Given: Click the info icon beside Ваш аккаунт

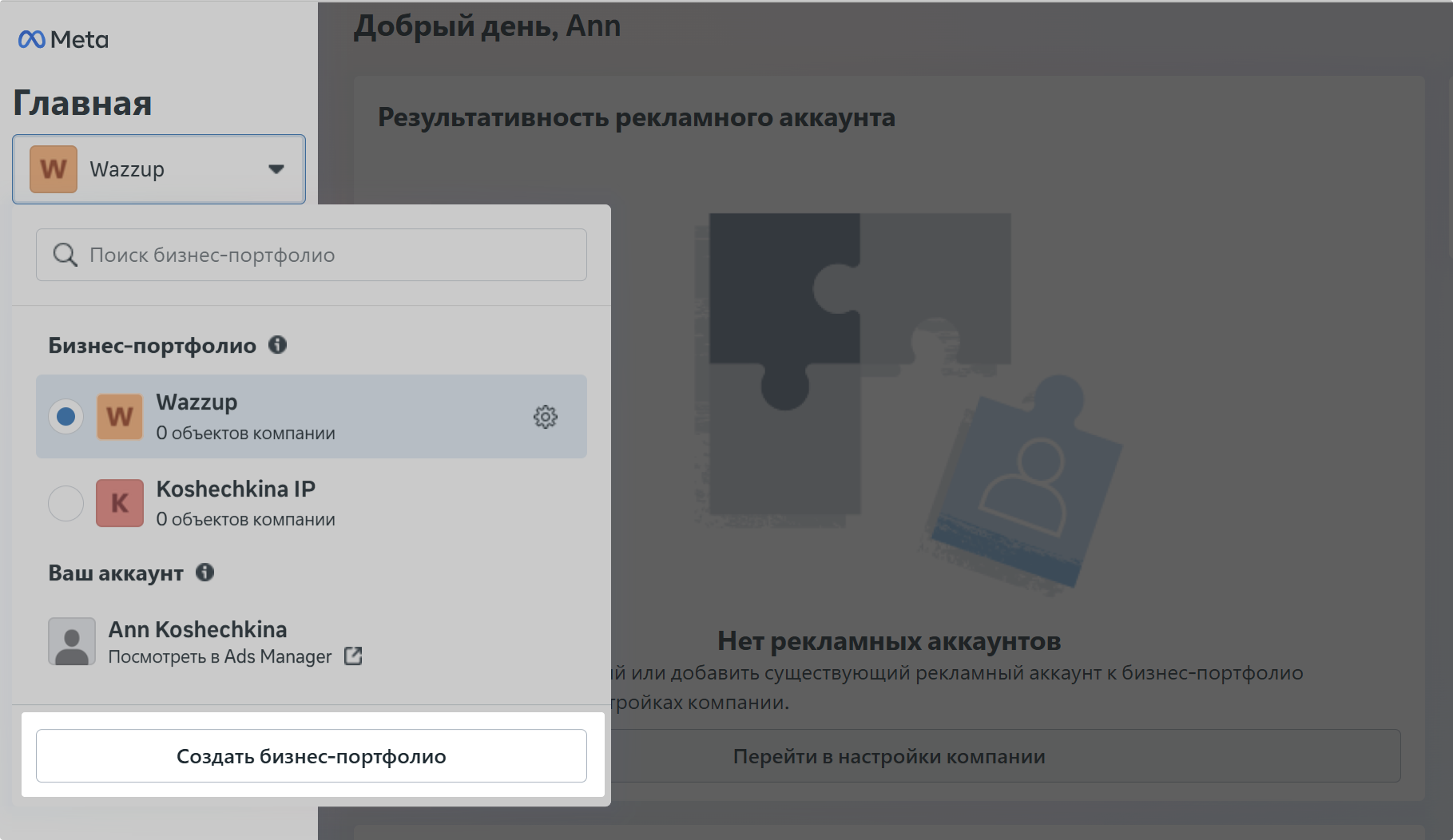Looking at the screenshot, I should click(205, 573).
